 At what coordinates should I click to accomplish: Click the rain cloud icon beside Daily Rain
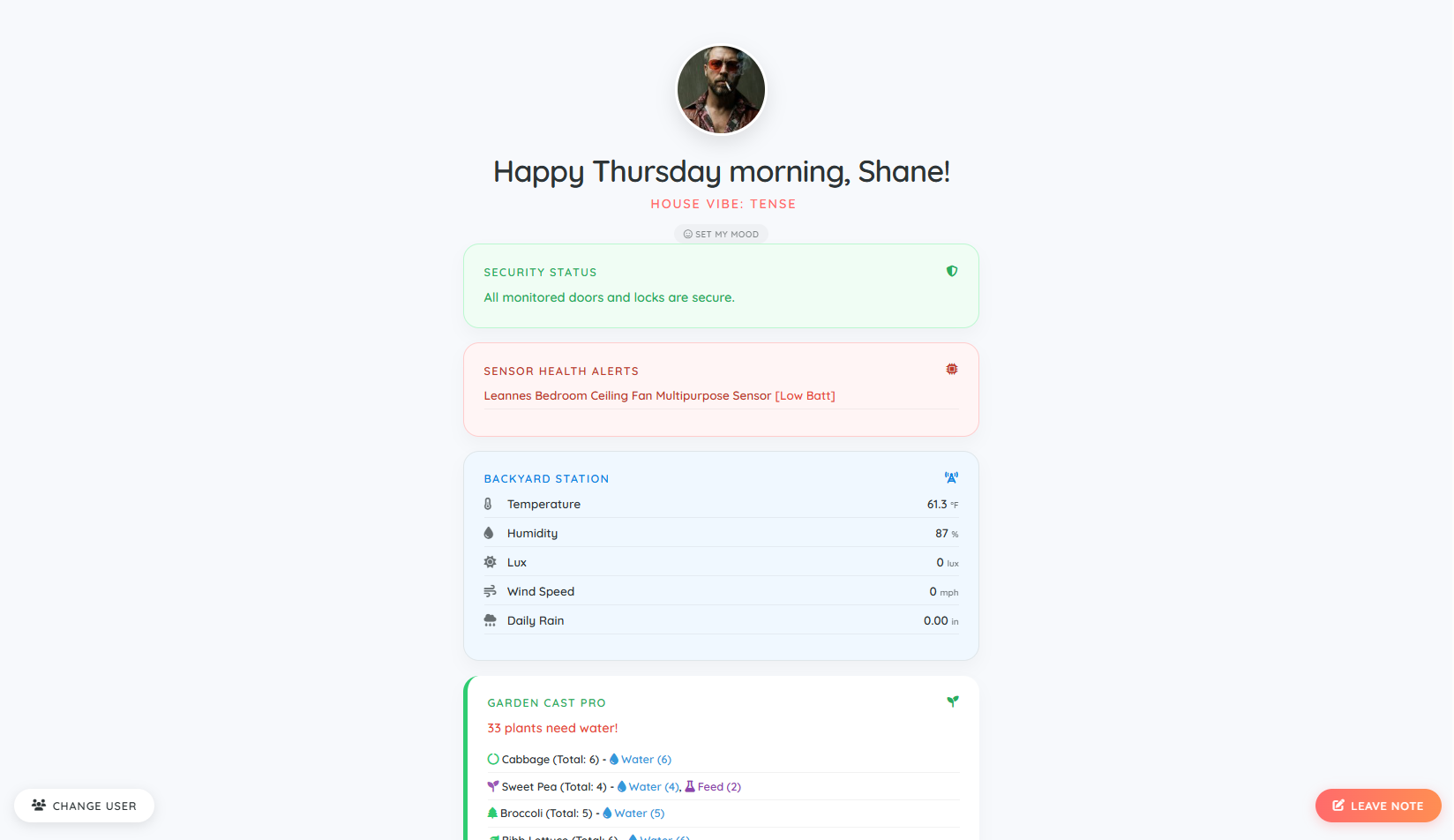(x=490, y=620)
